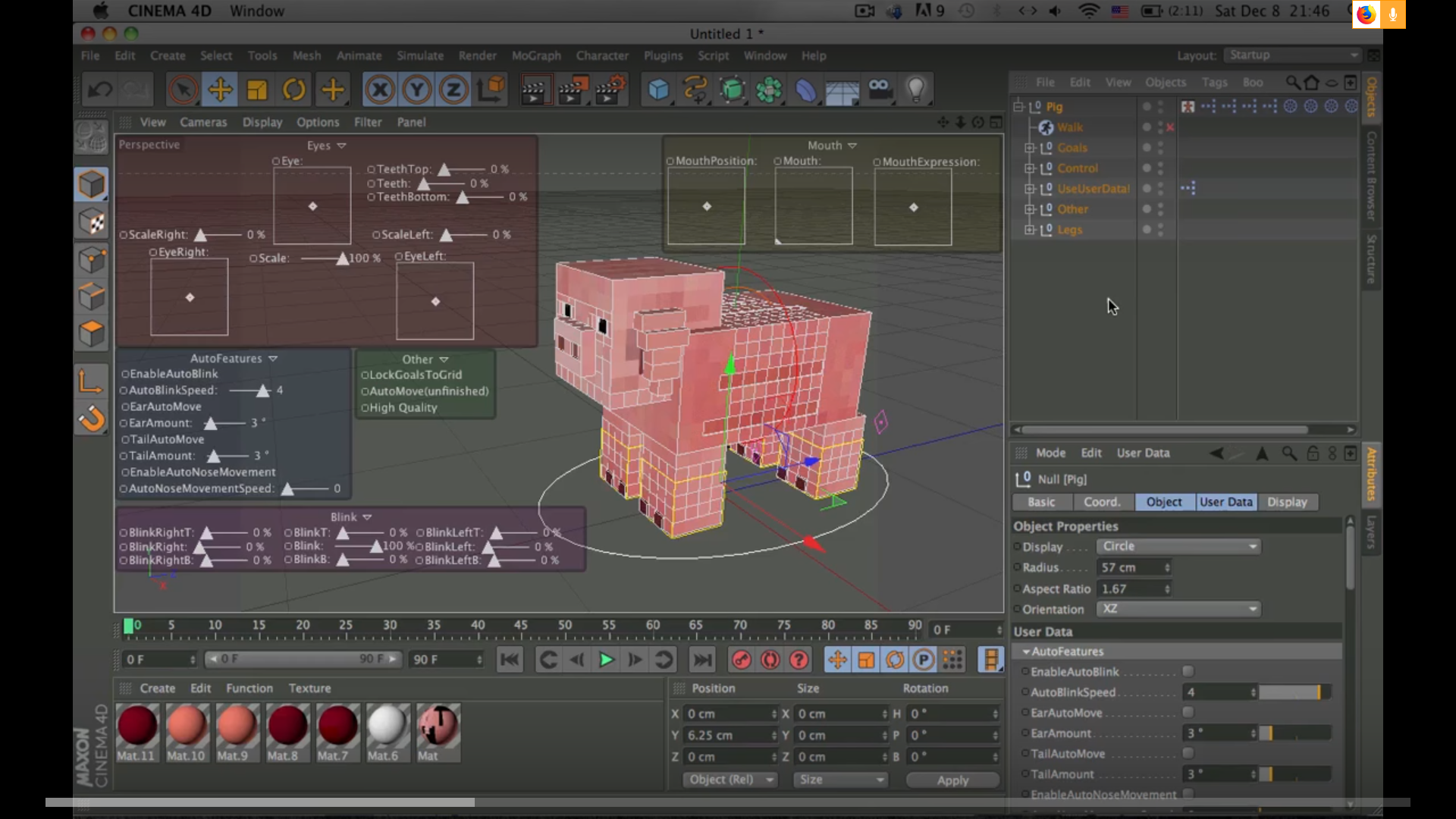Add a floor environment object

pos(842,90)
